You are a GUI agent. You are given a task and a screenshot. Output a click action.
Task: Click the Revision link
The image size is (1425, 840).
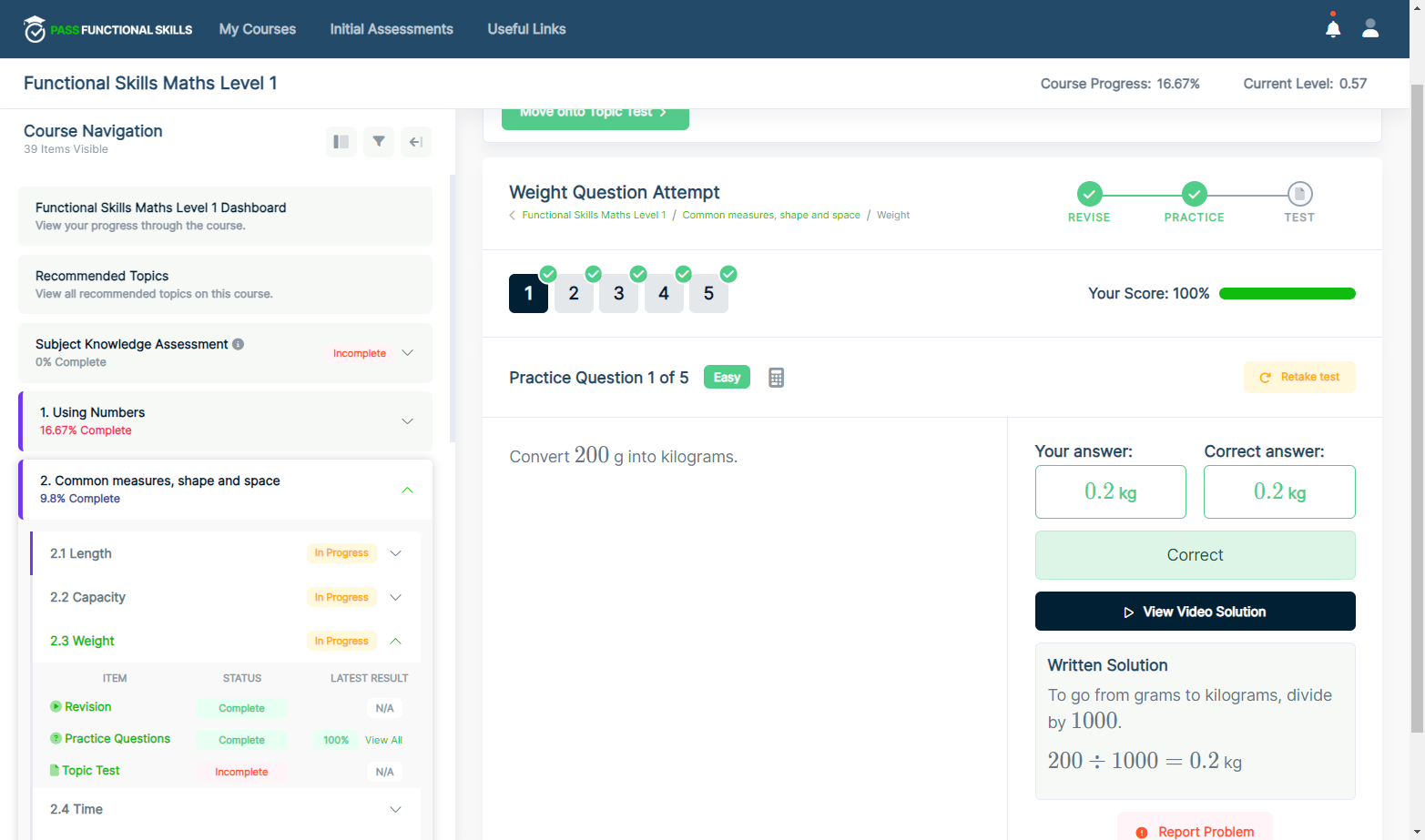(x=87, y=706)
